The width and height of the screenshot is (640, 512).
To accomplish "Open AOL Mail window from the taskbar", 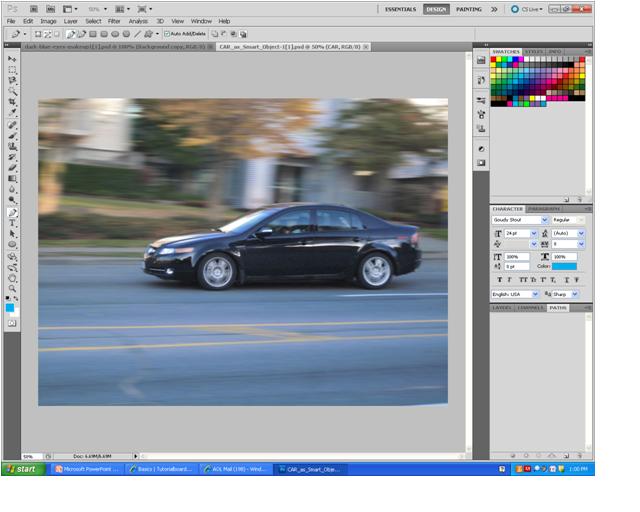I will (x=236, y=470).
